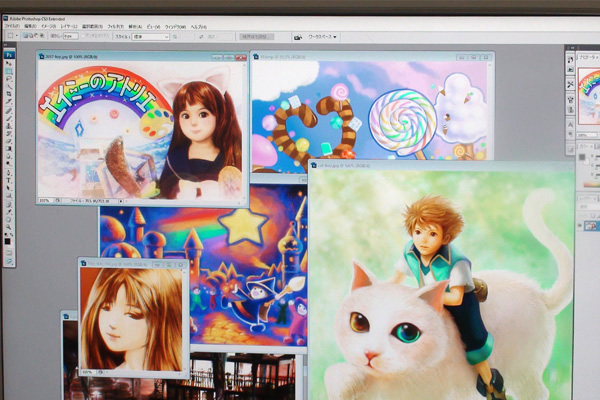Image resolution: width=600 pixels, height=400 pixels.
Task: Open the イメージ(I) menu
Action: tap(49, 27)
